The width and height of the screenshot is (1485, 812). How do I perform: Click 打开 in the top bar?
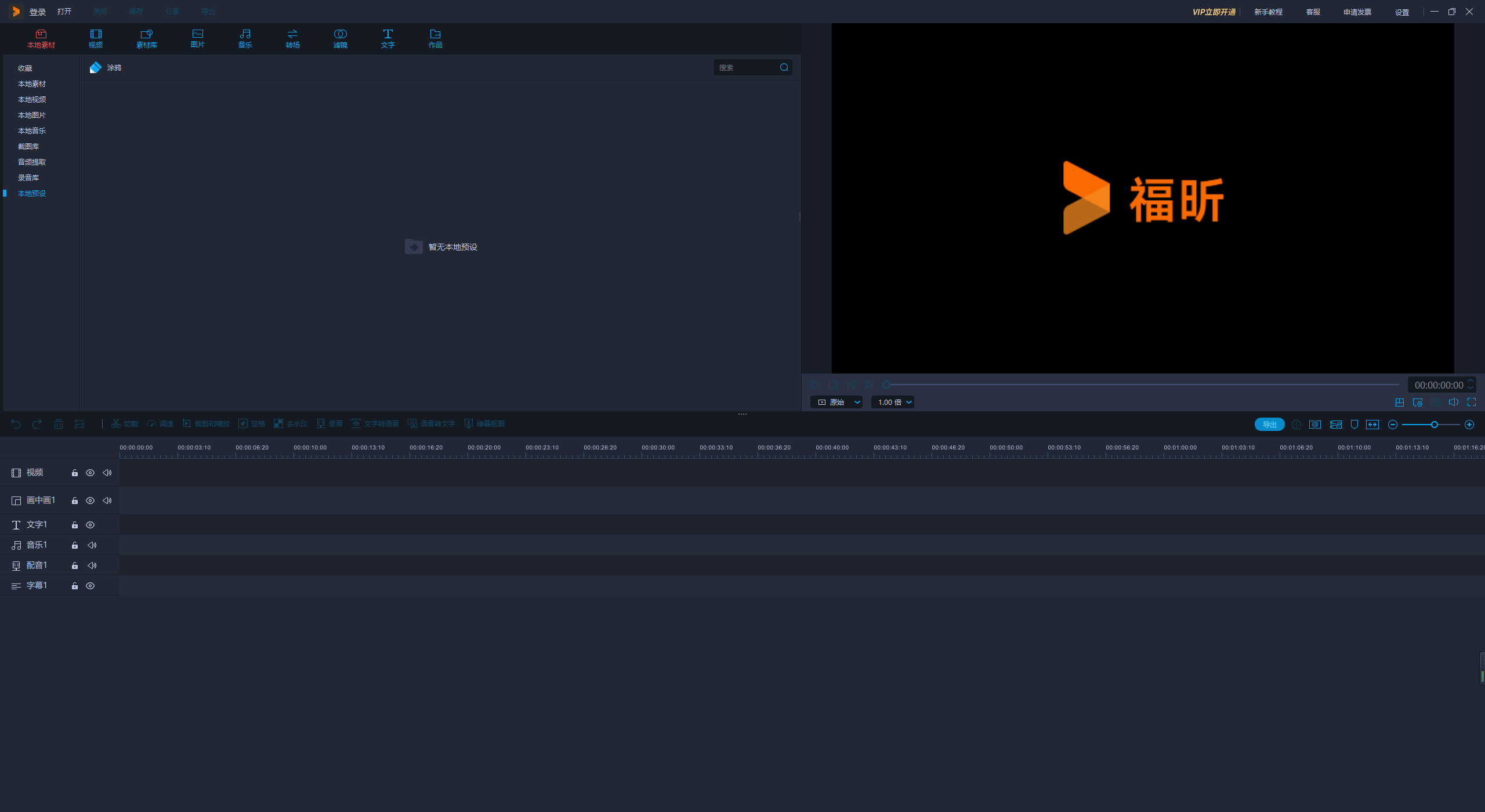pos(64,12)
